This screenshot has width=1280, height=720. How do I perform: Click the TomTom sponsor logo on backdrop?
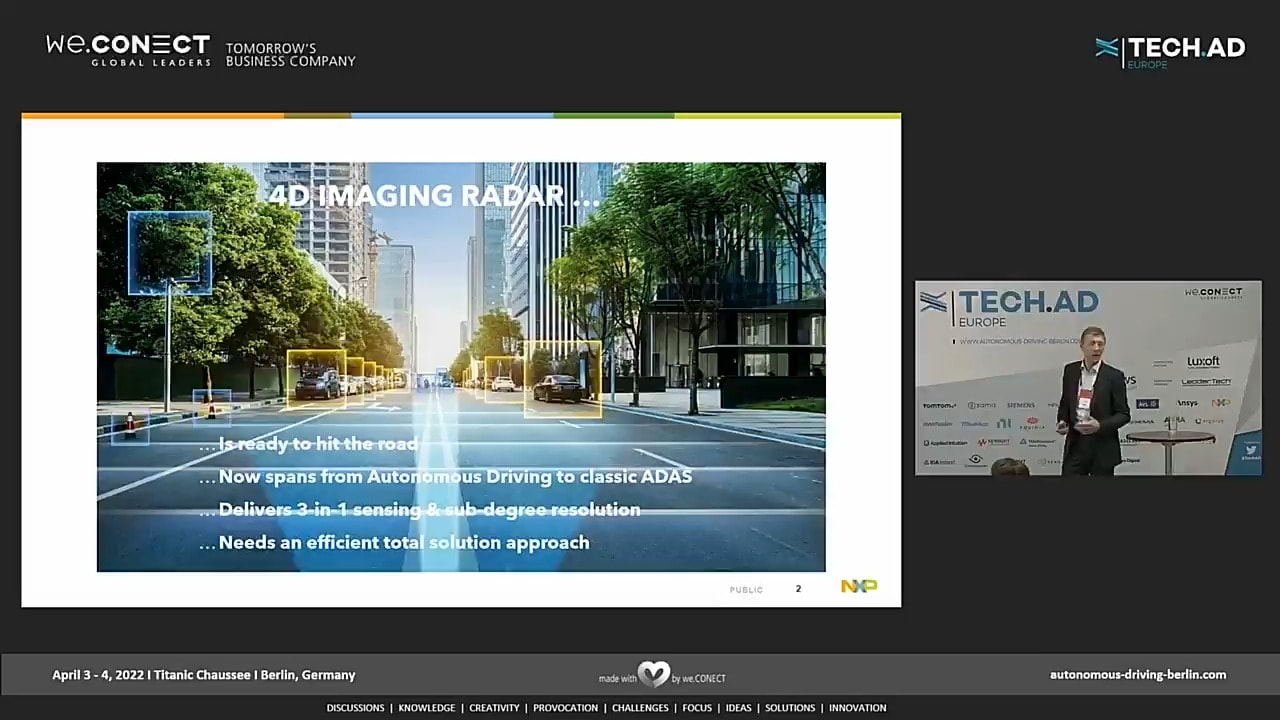coord(938,405)
